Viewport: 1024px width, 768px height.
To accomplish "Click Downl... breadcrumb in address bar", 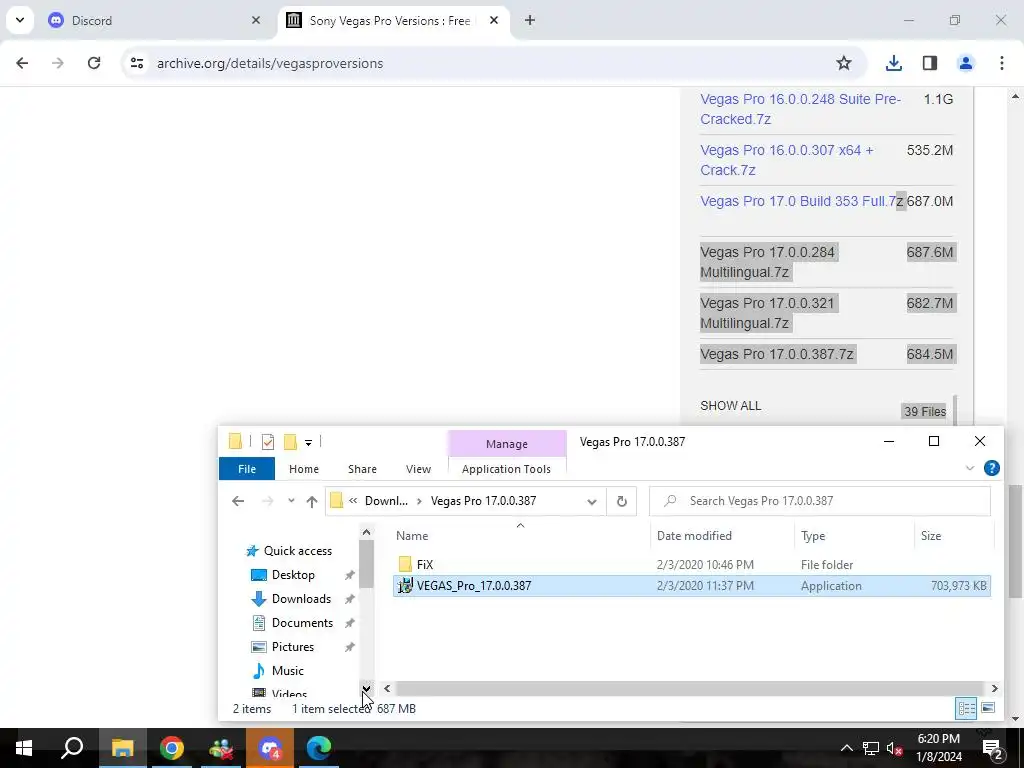I will pos(386,501).
